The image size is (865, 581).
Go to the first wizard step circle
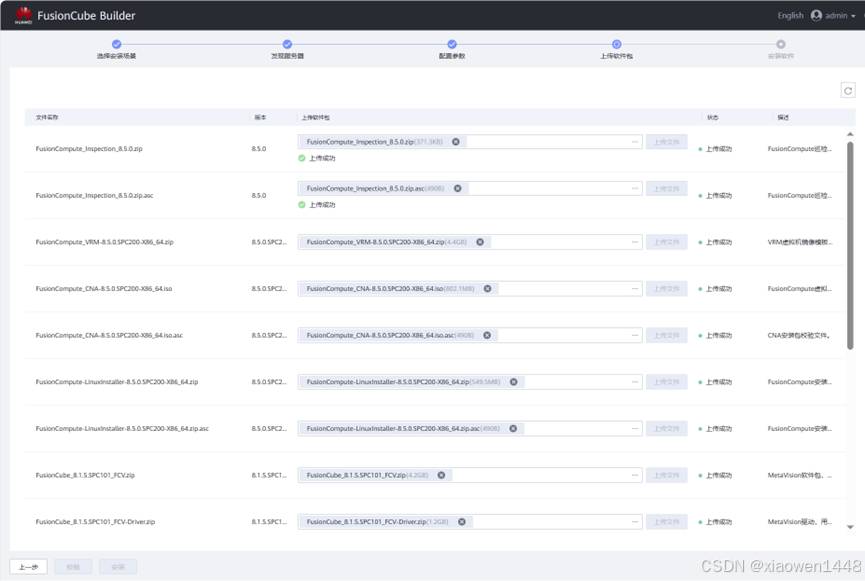pyautogui.click(x=116, y=44)
